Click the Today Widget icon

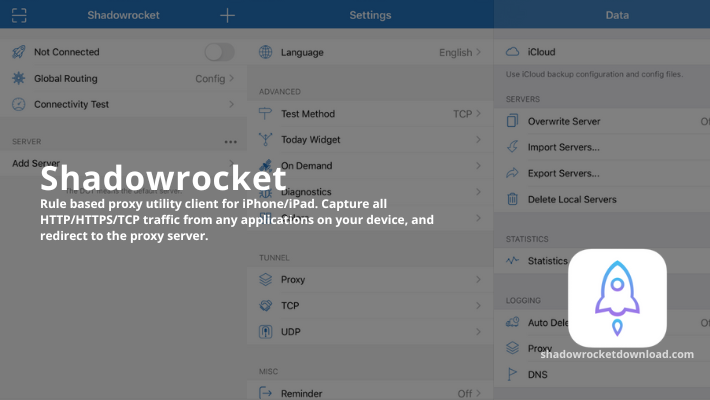[x=265, y=140]
